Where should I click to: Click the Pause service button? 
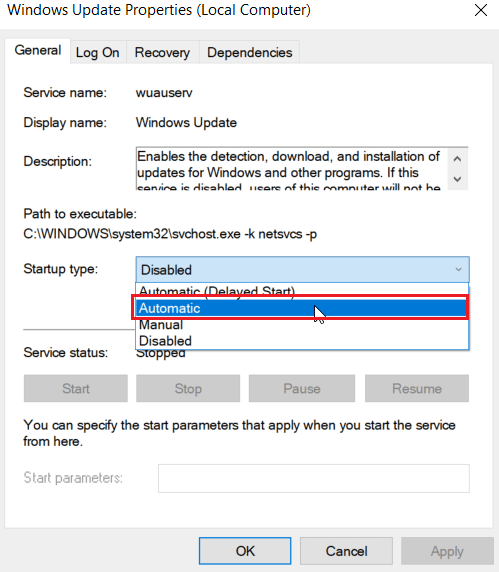(x=302, y=389)
